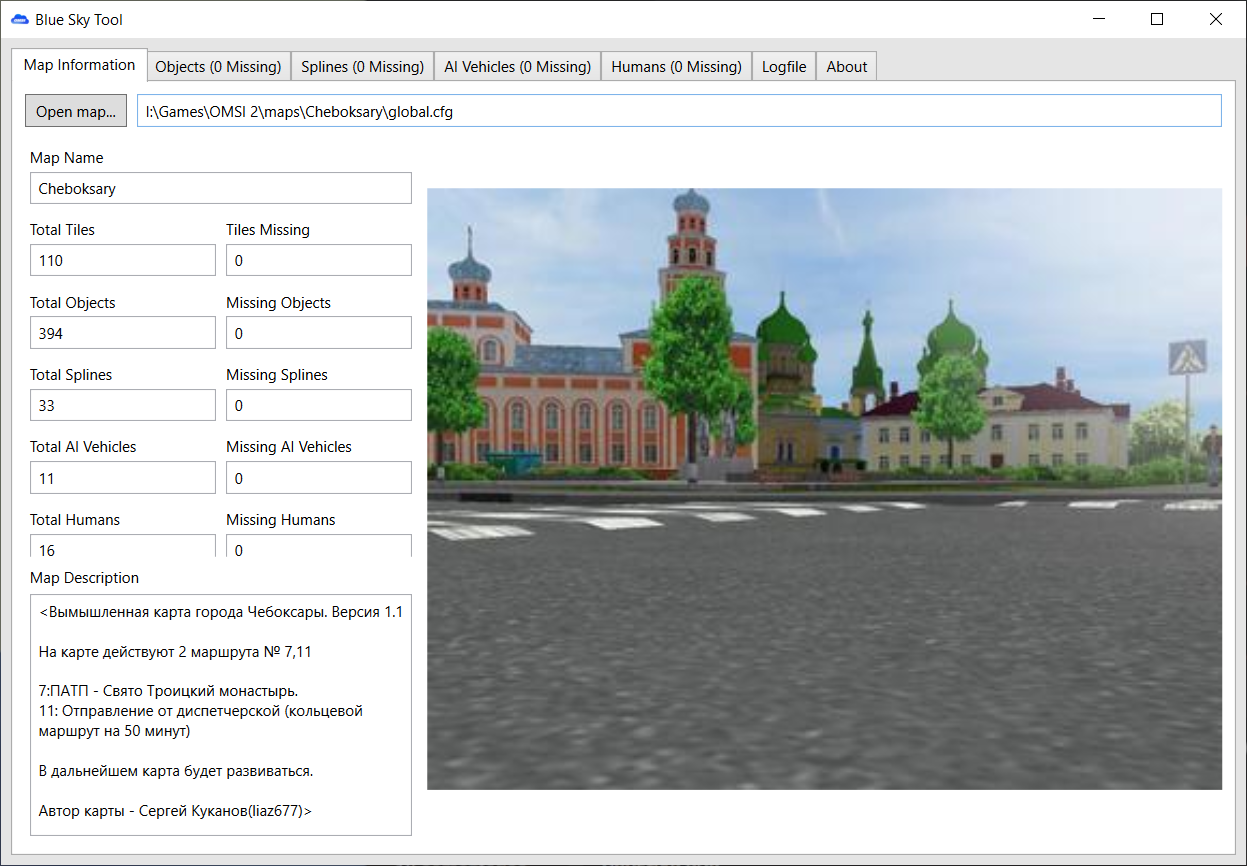1247x866 pixels.
Task: Click the Cheboksary map preview image
Action: [824, 489]
